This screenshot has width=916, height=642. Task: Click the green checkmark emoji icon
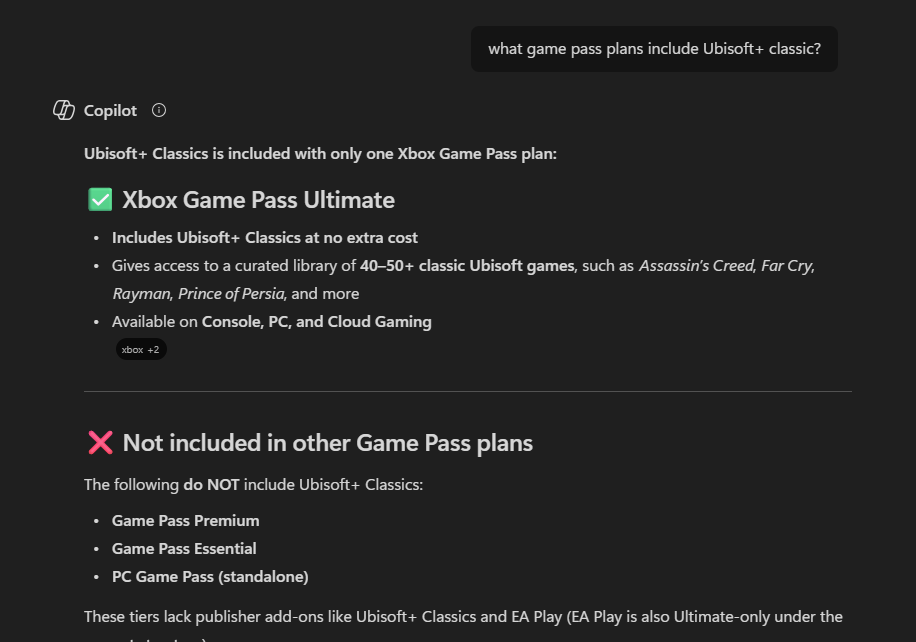[100, 200]
